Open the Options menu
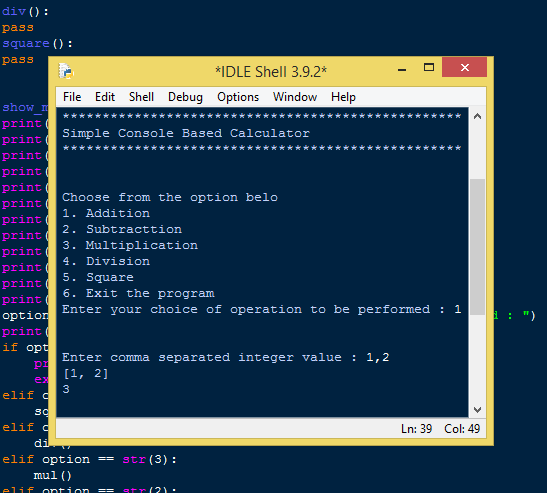Viewport: 547px width, 493px height. (238, 97)
